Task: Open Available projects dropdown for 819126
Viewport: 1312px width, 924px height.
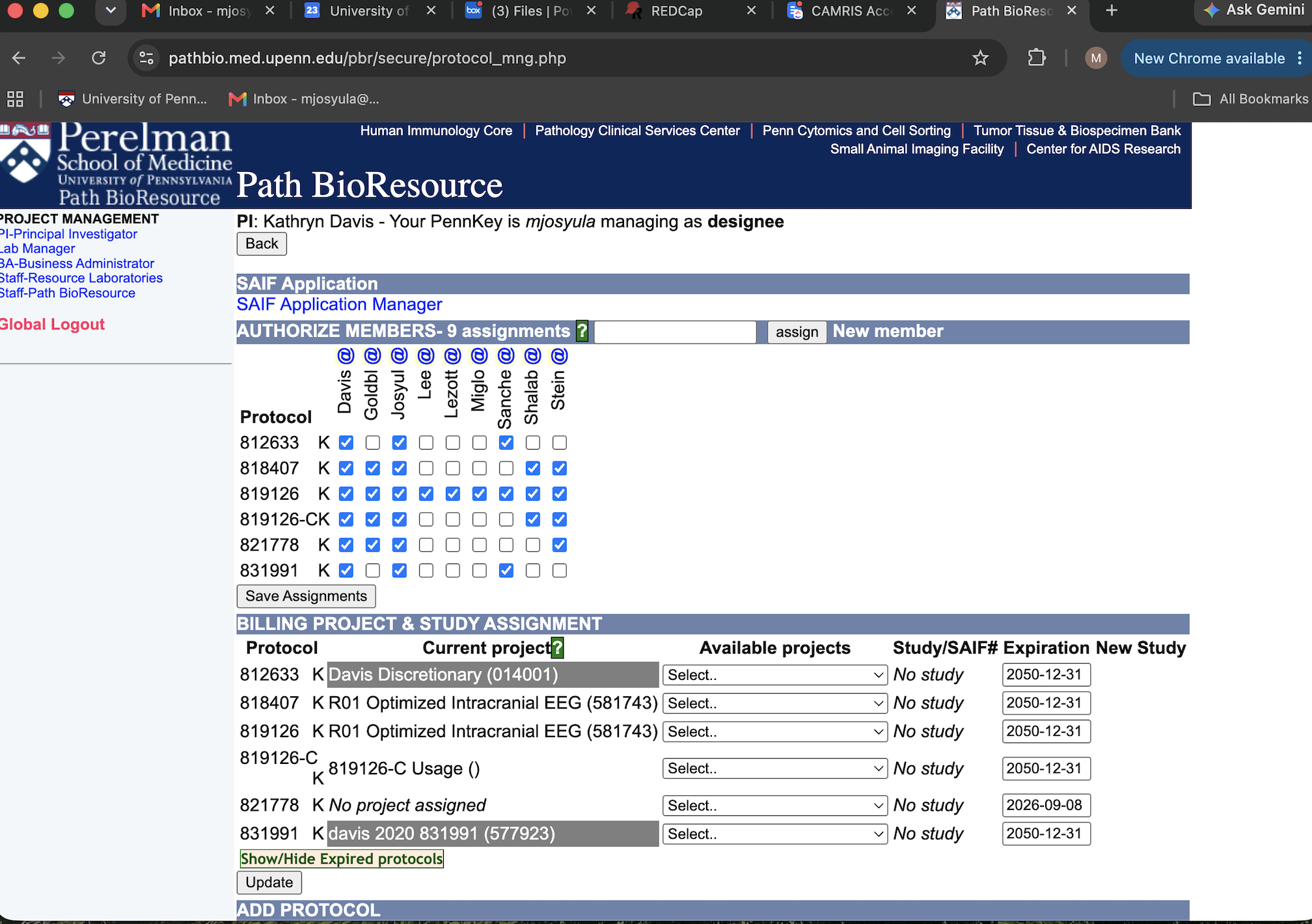Action: 774,731
